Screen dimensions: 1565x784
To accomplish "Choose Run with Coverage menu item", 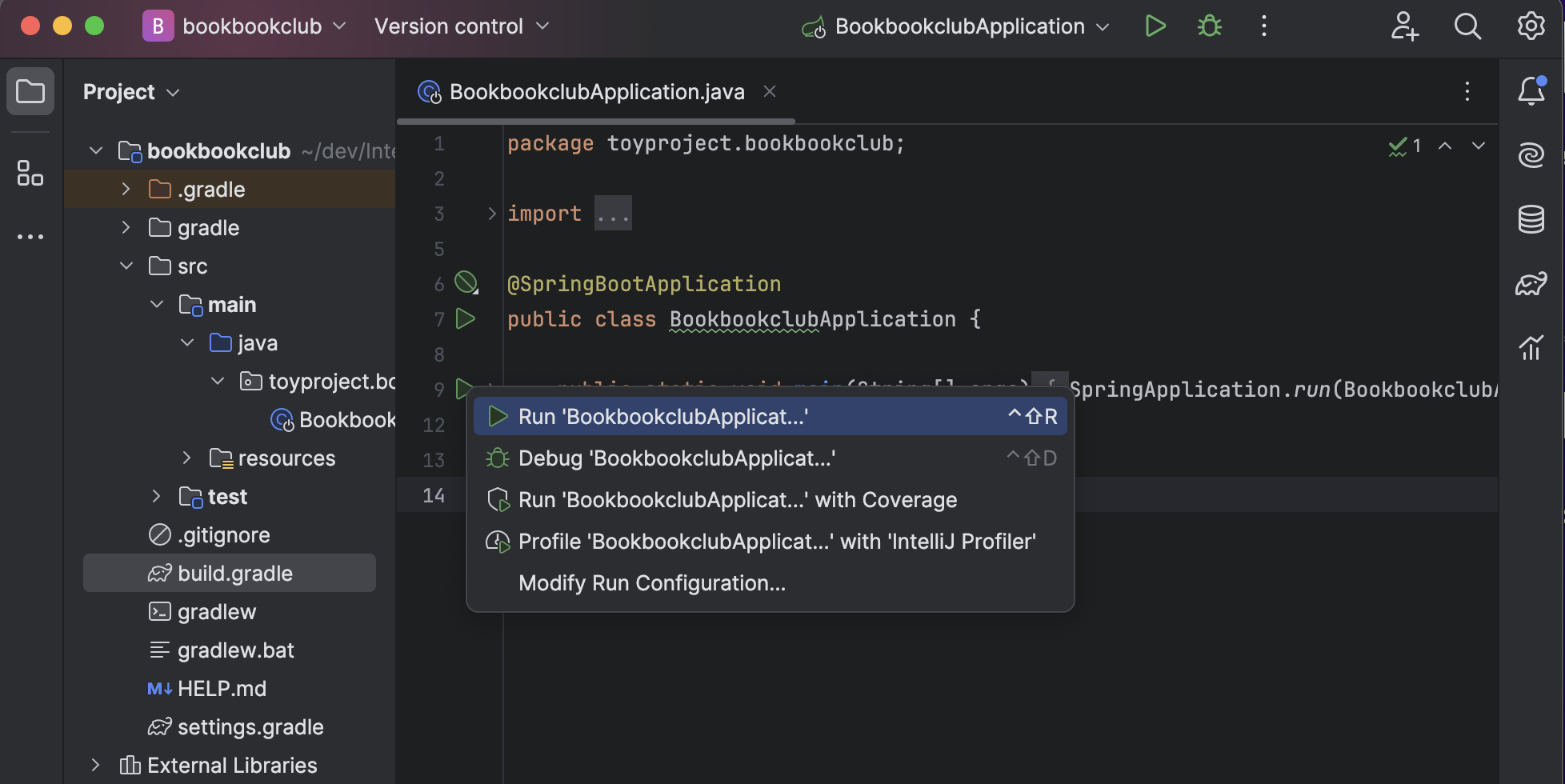I will 770,499.
